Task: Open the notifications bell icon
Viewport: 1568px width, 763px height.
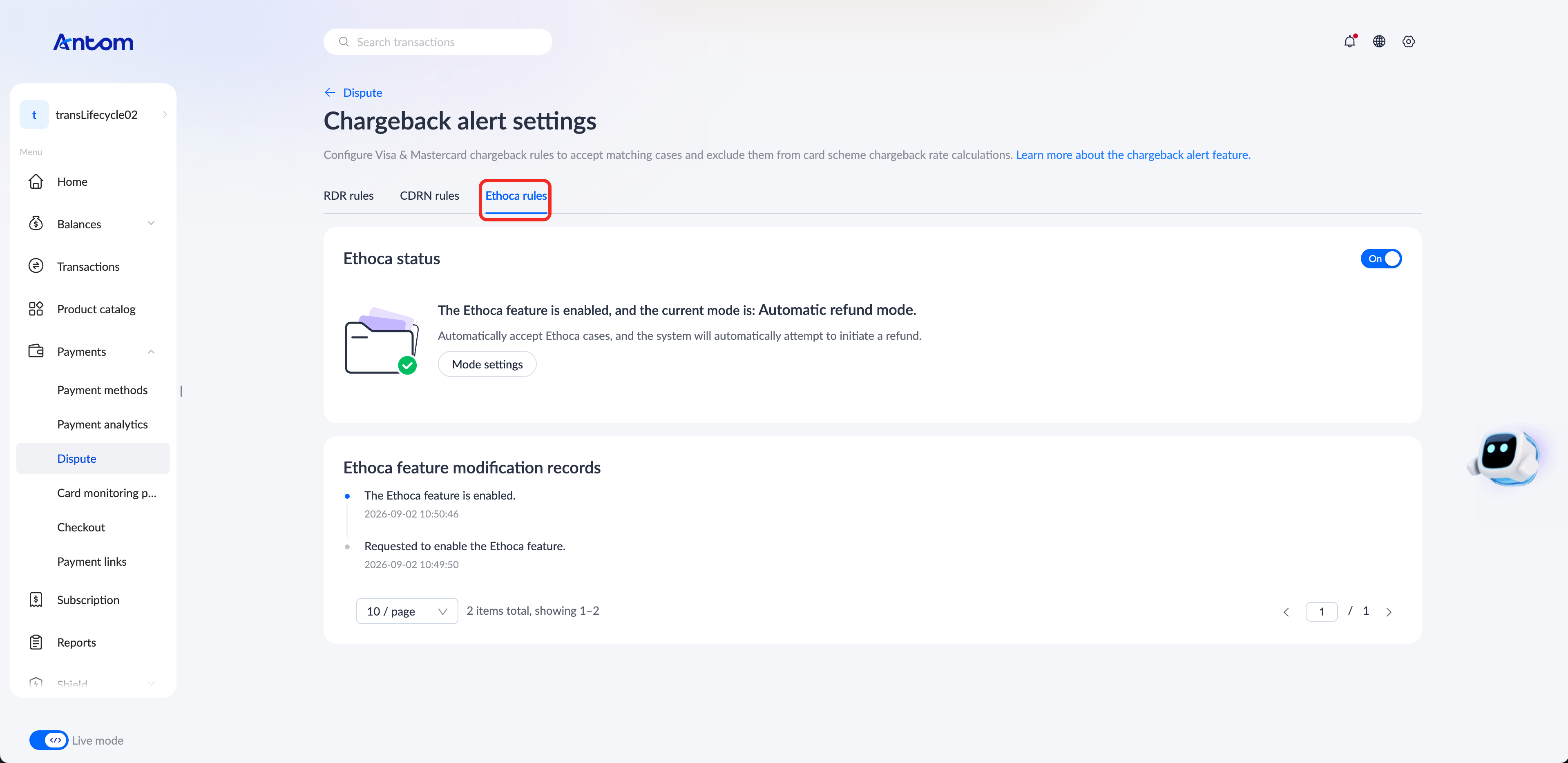Action: click(x=1349, y=41)
